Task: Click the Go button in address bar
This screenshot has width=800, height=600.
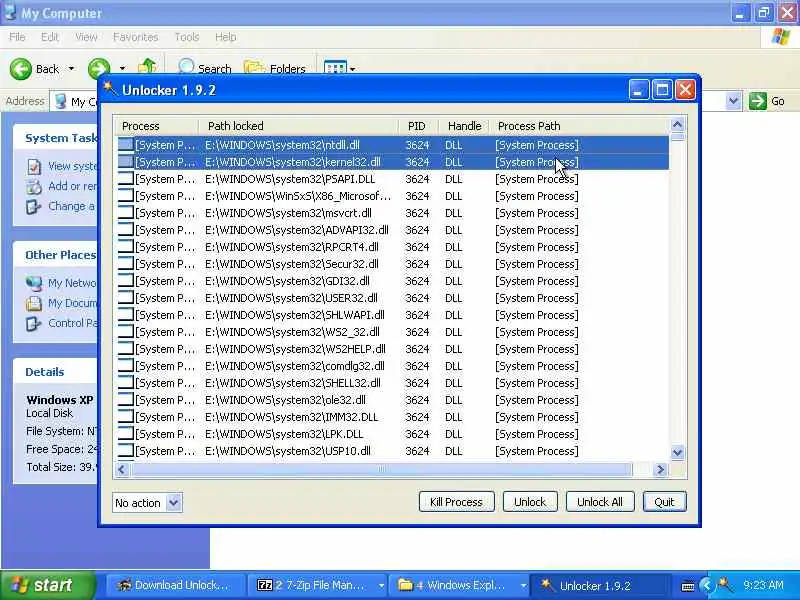Action: (x=767, y=101)
